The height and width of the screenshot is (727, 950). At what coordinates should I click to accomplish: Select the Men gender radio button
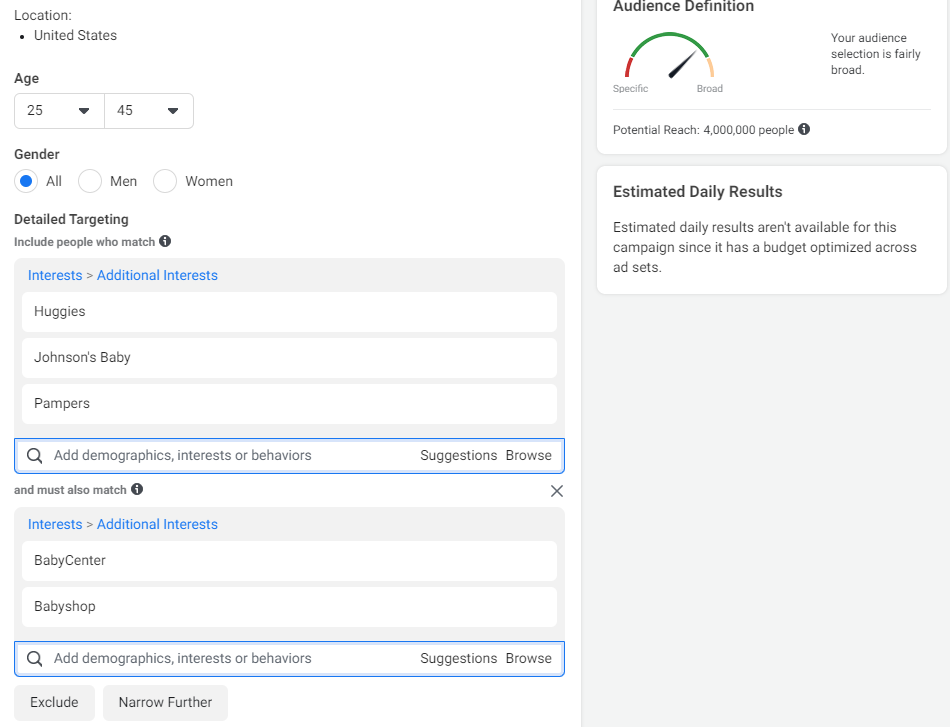point(90,181)
